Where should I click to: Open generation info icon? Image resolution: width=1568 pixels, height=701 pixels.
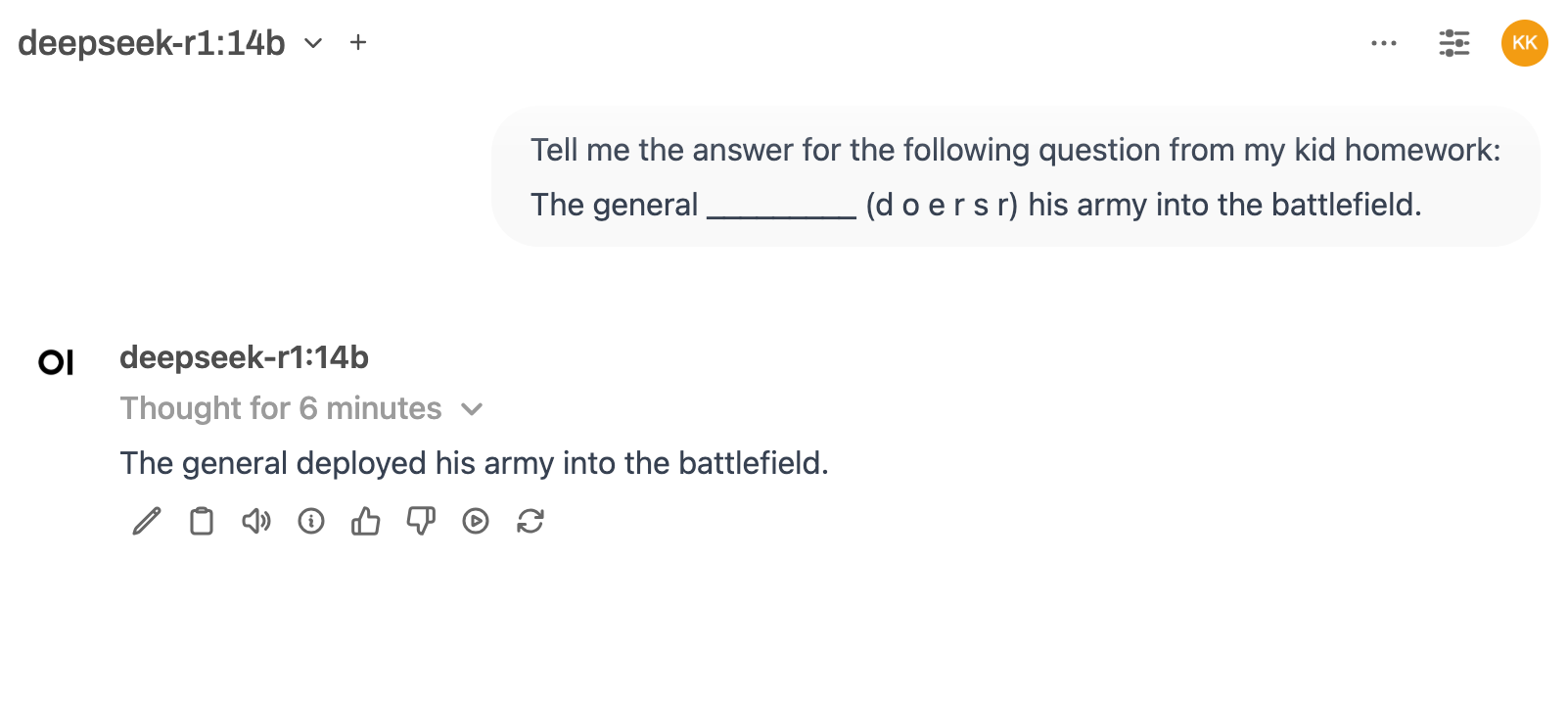[x=311, y=522]
